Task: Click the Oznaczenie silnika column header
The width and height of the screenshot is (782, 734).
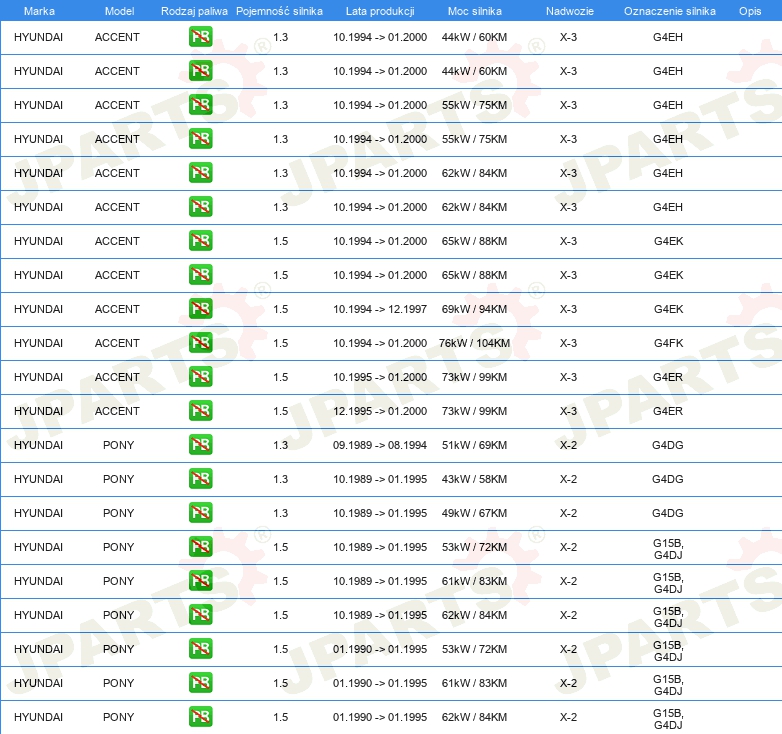Action: 670,11
